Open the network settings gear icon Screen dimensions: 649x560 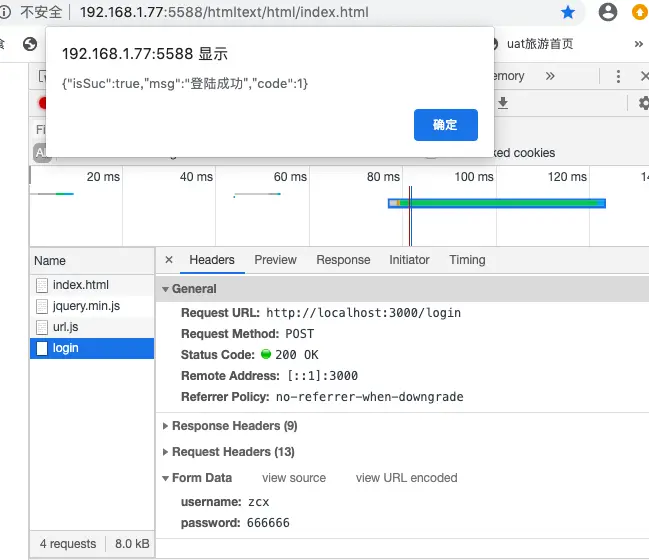point(643,103)
